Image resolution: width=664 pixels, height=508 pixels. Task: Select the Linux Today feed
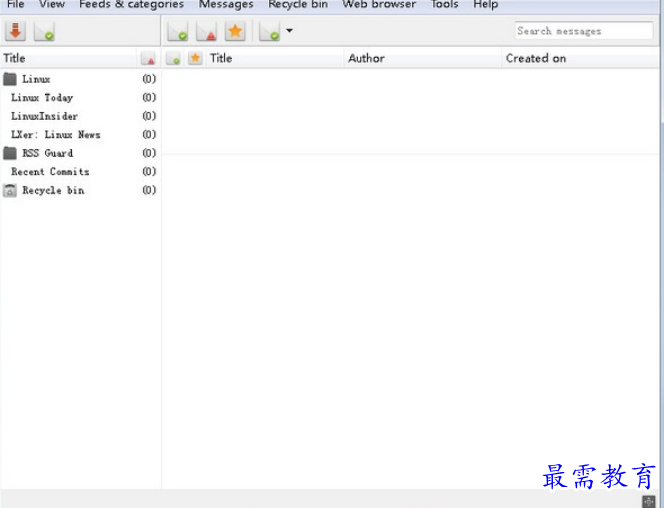[x=80, y=97]
